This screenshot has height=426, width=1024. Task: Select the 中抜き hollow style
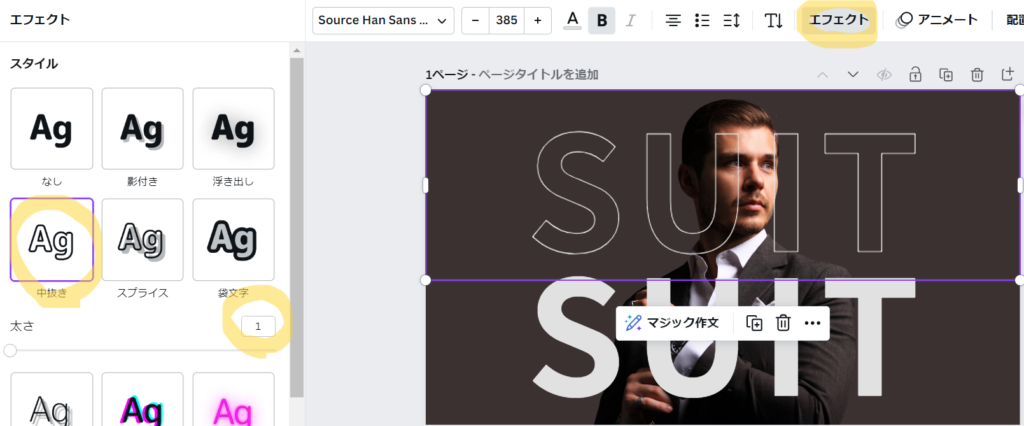[x=52, y=240]
